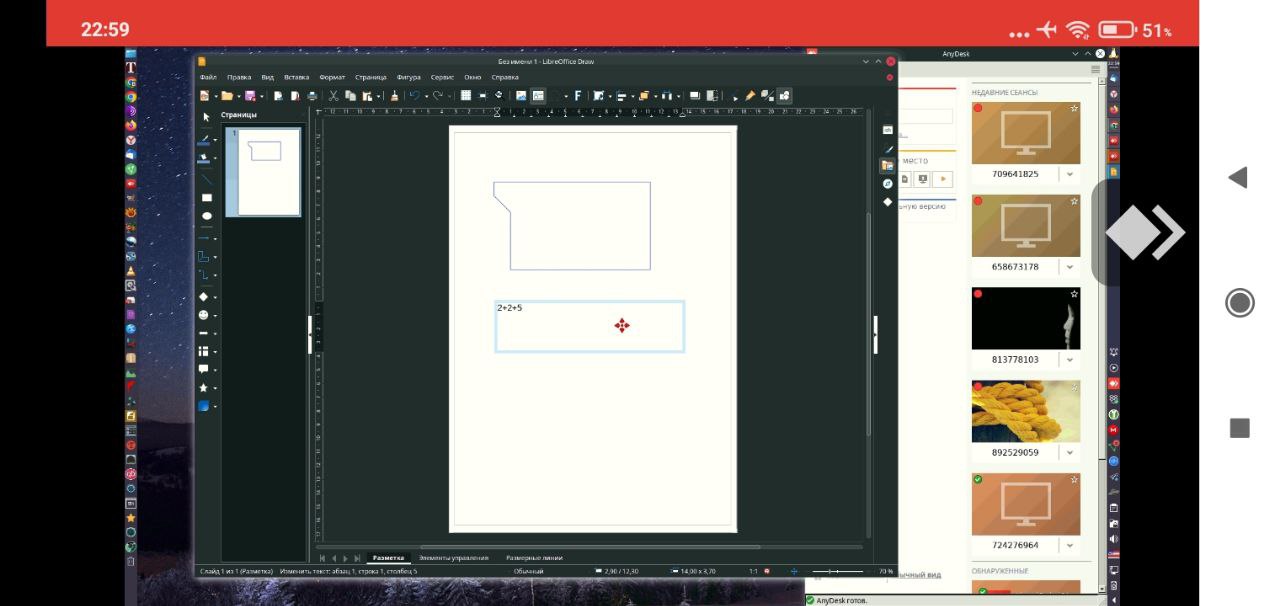Select the 3D Objects tool
Screen dimensions: 1280x606
tap(204, 406)
